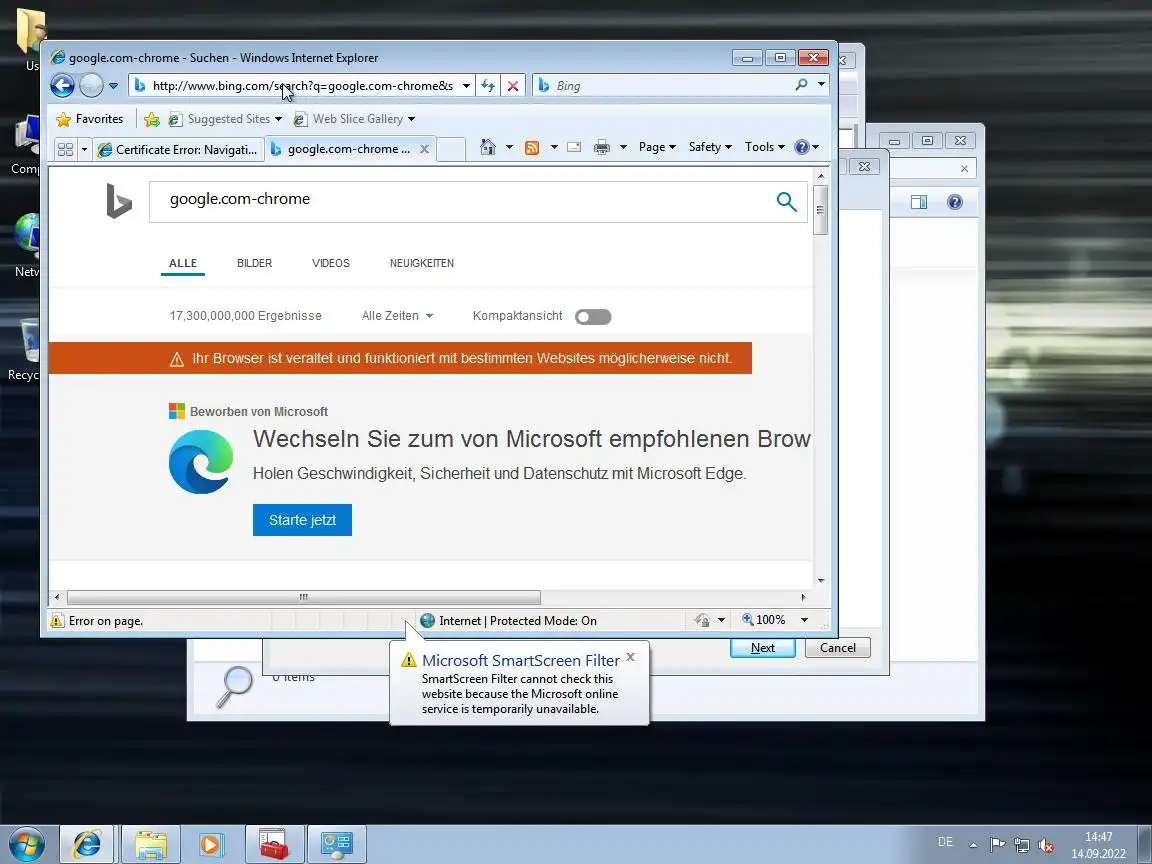Screen dimensions: 1152x864
Task: Click the IE Help question mark icon
Action: (x=802, y=147)
